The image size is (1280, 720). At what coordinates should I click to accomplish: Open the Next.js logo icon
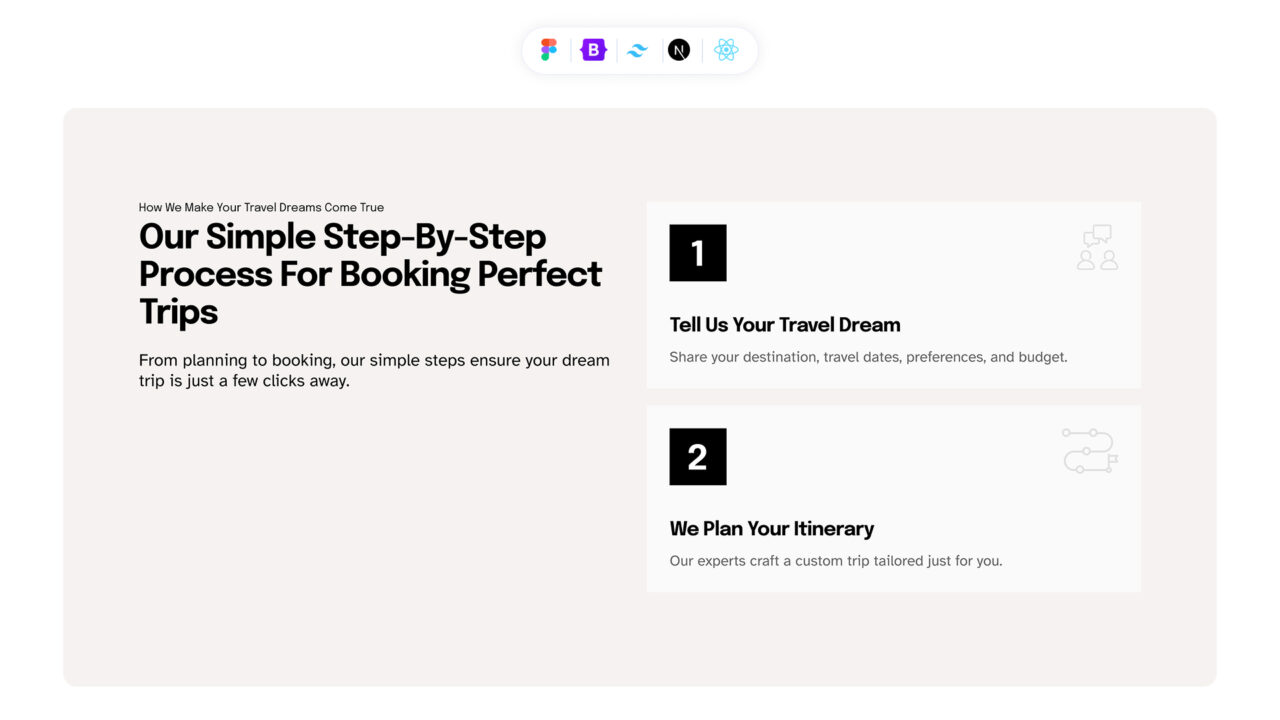point(680,50)
